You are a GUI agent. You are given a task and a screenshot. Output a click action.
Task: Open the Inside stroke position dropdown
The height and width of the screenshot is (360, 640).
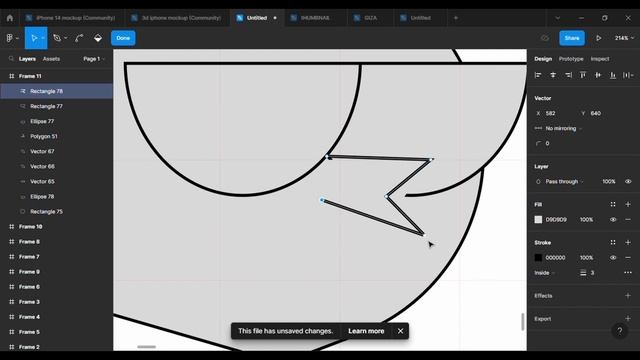[545, 273]
